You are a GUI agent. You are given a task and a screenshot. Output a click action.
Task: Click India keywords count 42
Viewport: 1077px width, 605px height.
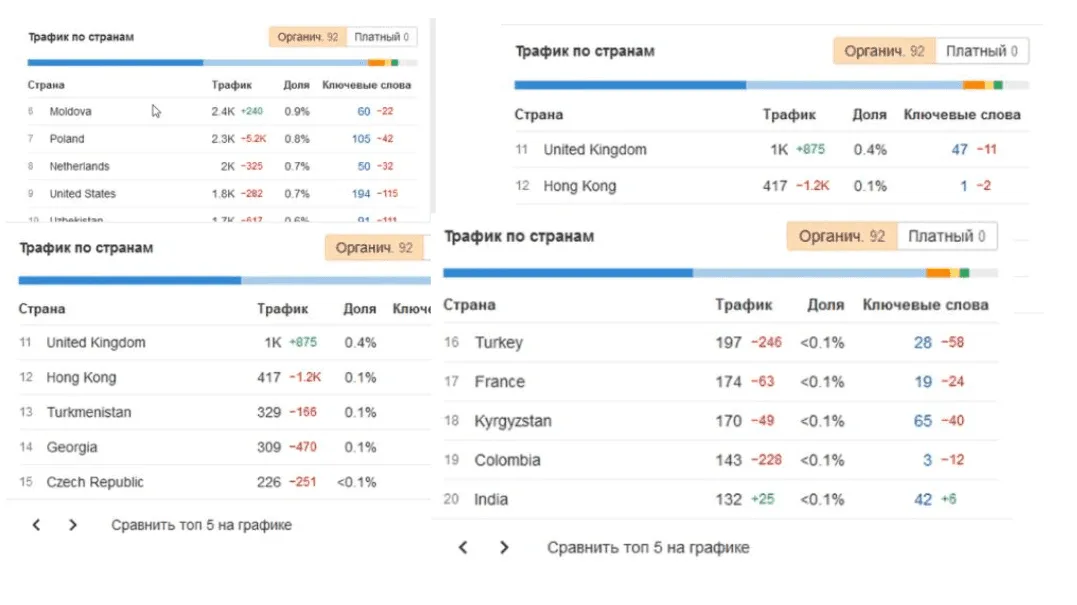pyautogui.click(x=922, y=499)
